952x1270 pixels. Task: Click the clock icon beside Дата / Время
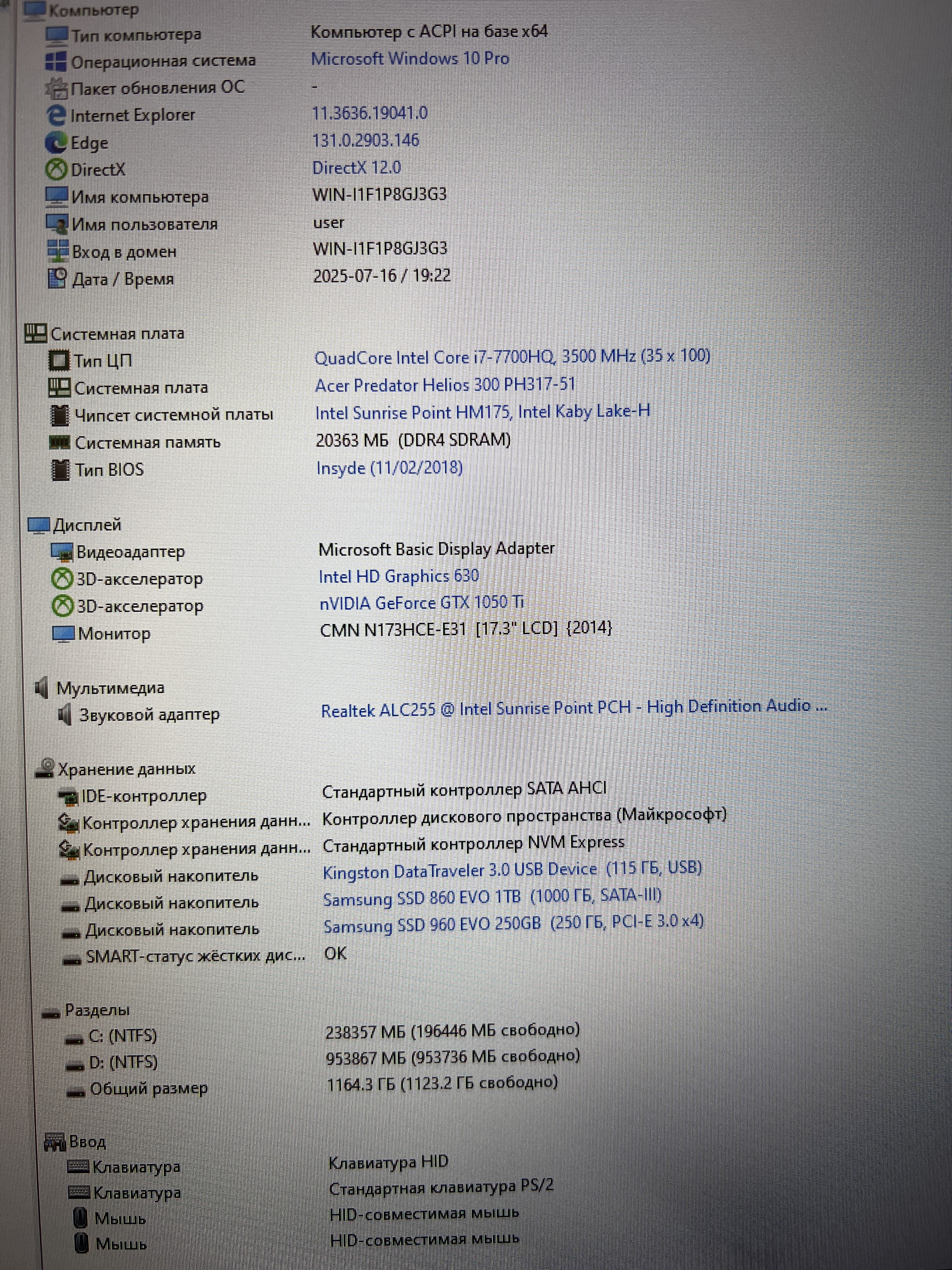[58, 278]
